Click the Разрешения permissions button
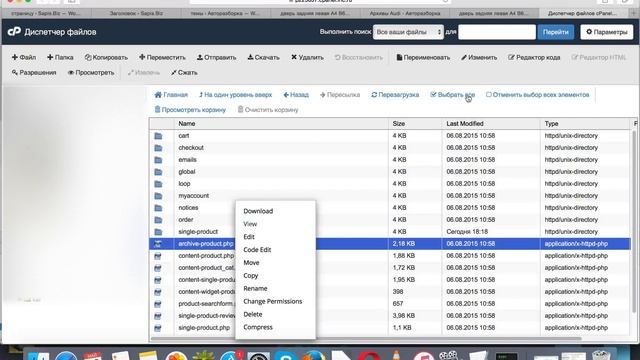Viewport: 640px width, 360px height. click(34, 73)
